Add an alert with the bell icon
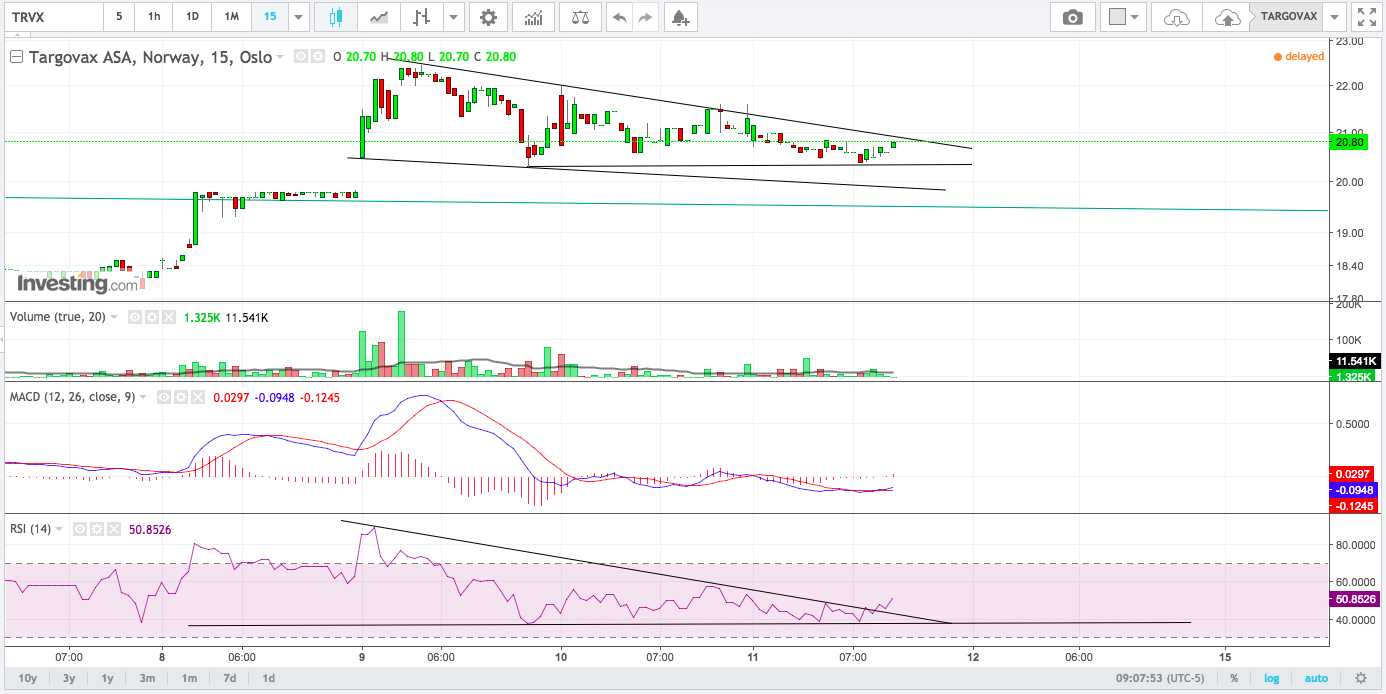 tap(680, 17)
